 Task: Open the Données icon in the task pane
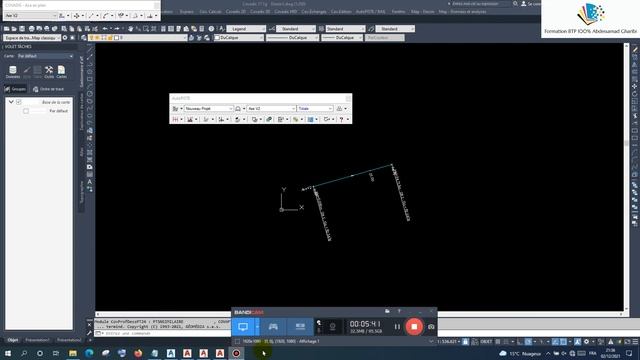tap(13, 71)
